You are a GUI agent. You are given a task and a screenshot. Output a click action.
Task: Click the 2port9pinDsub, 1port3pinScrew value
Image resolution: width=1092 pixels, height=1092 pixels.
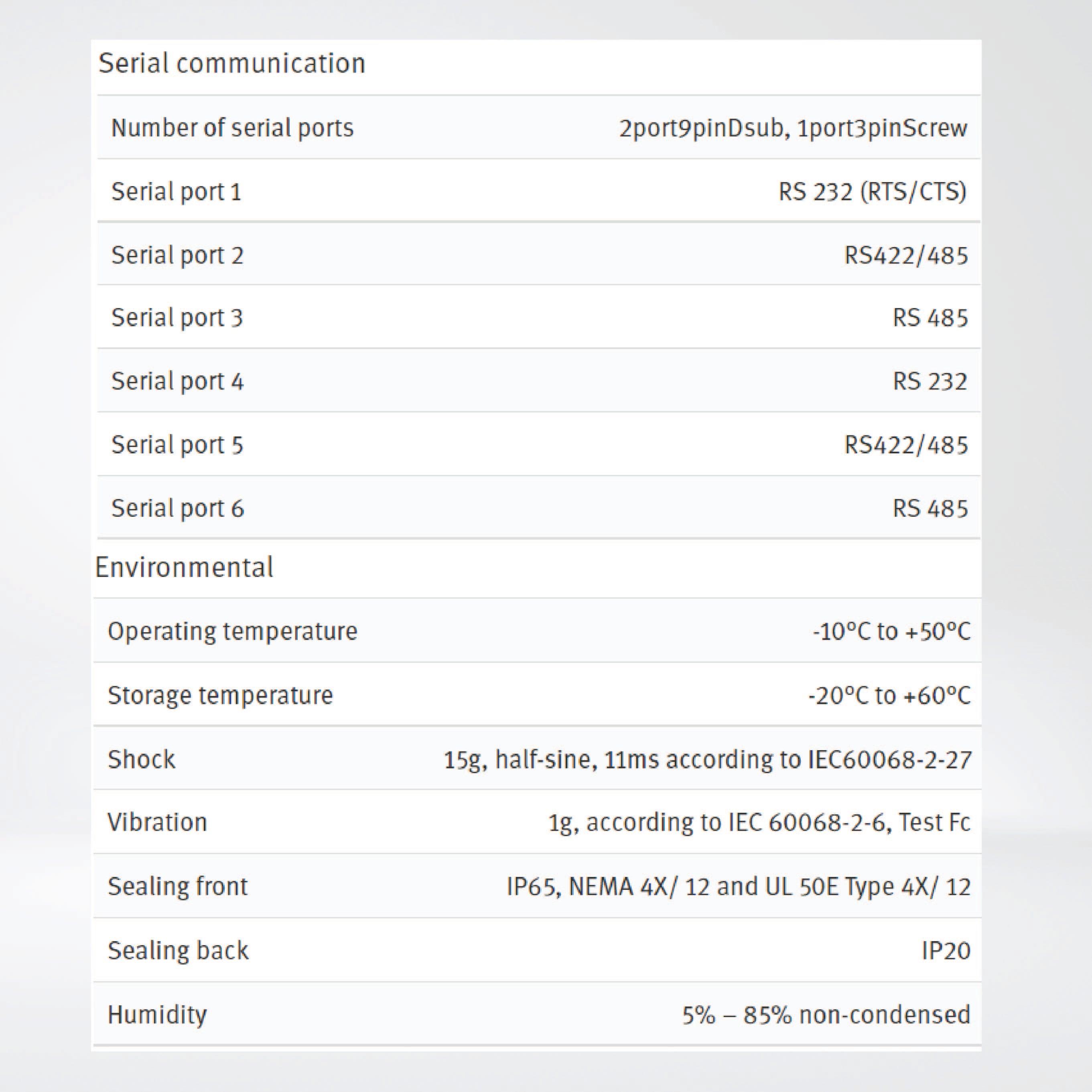tap(792, 128)
